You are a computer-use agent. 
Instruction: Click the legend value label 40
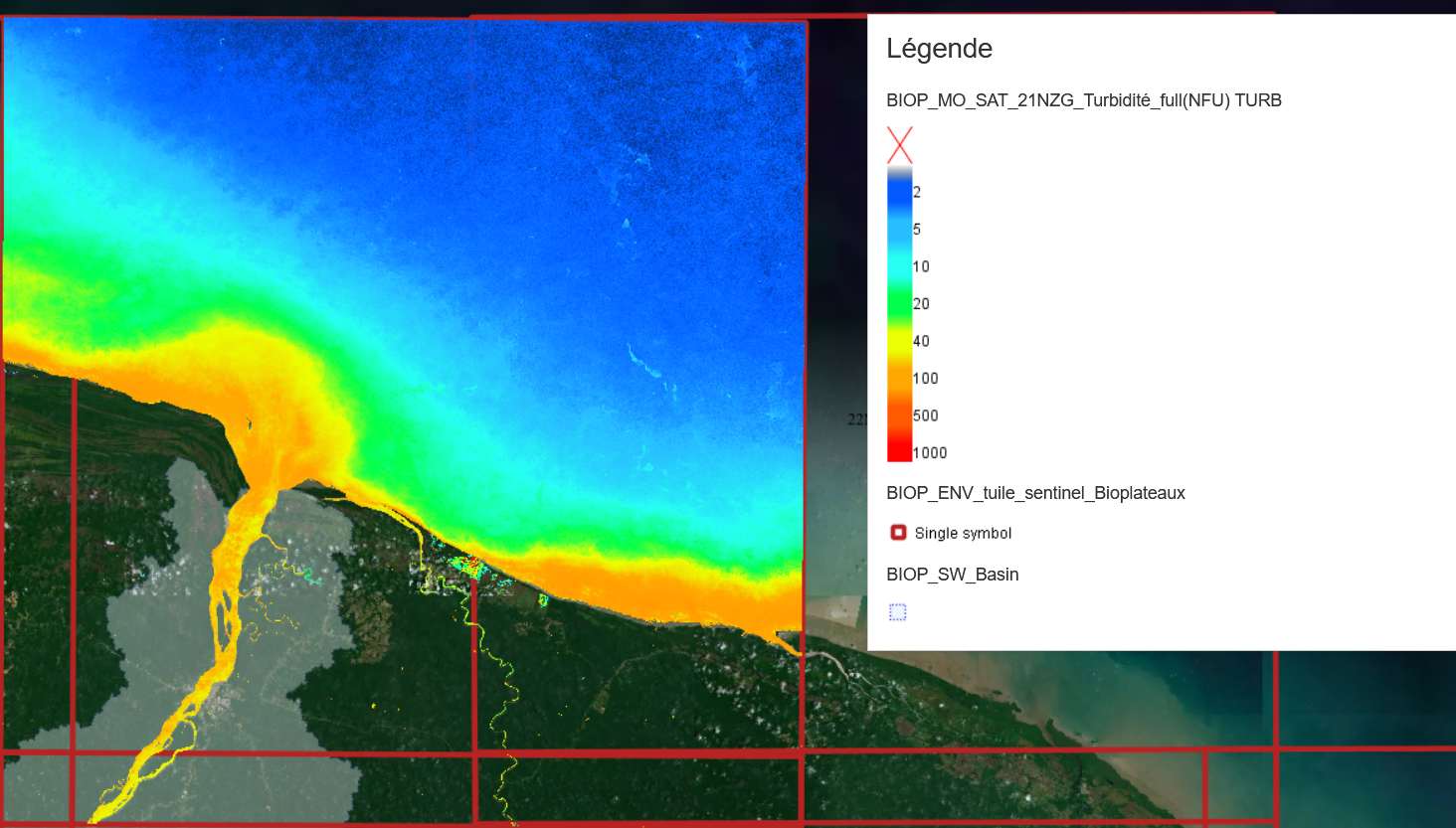point(921,341)
